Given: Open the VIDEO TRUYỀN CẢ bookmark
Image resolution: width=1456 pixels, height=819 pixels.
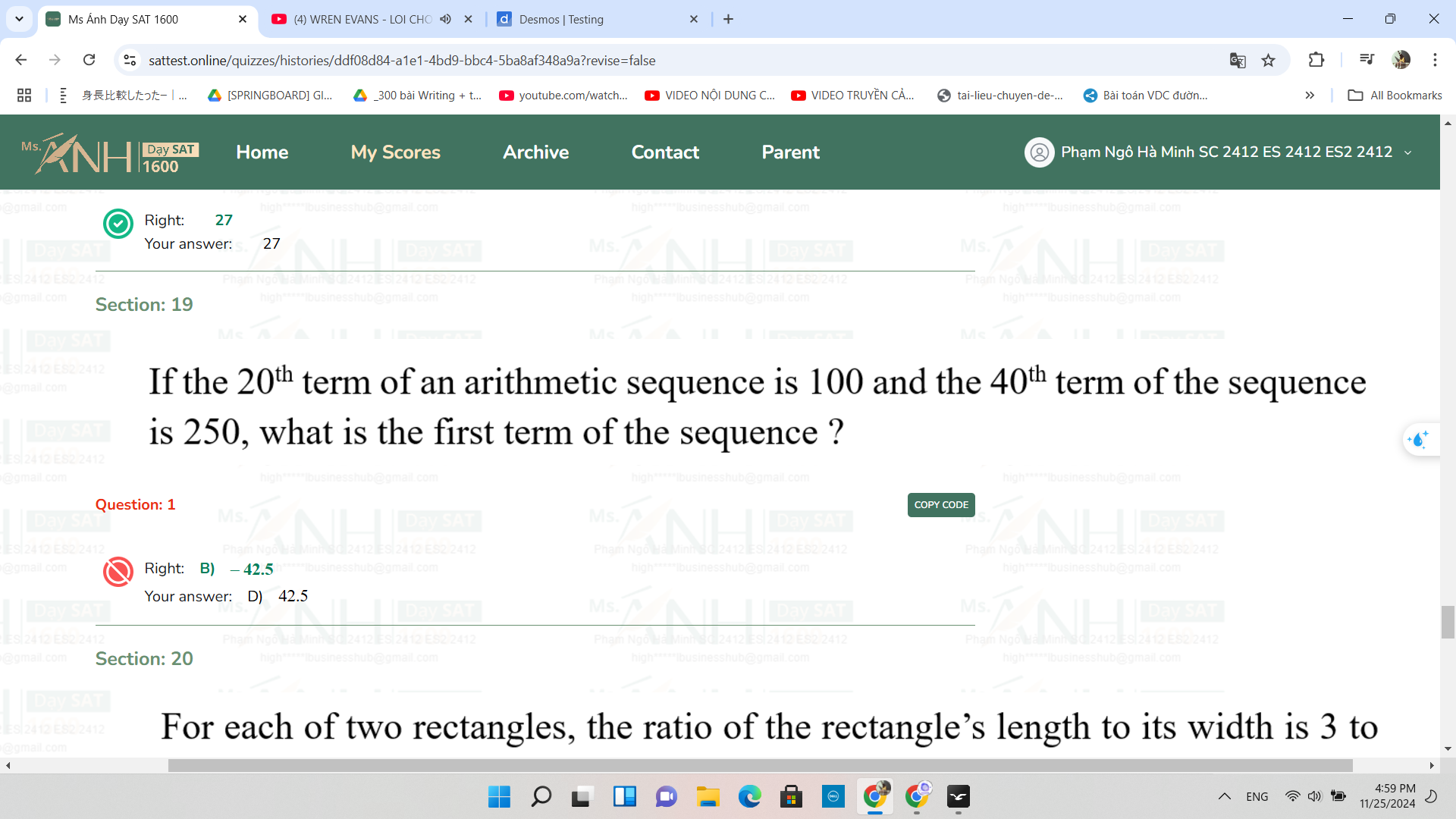Looking at the screenshot, I should [852, 95].
